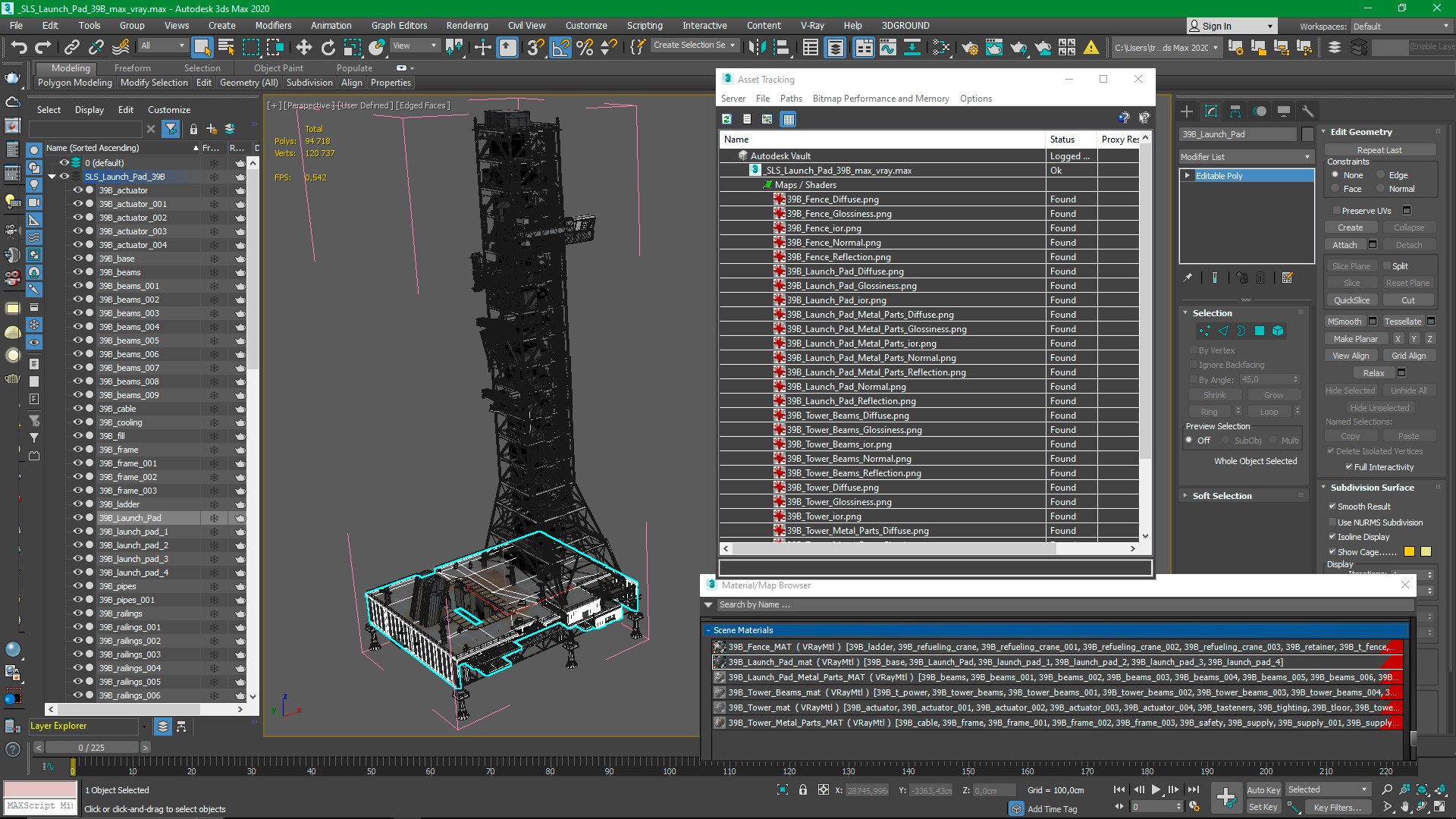This screenshot has width=1456, height=819.
Task: Click Table View icon in Asset Tracking
Action: (789, 119)
